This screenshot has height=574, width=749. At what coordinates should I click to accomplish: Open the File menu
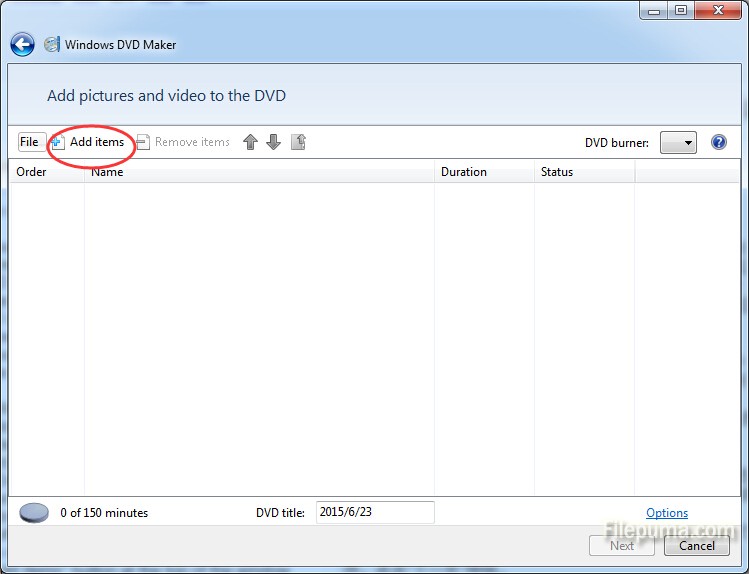coord(29,142)
